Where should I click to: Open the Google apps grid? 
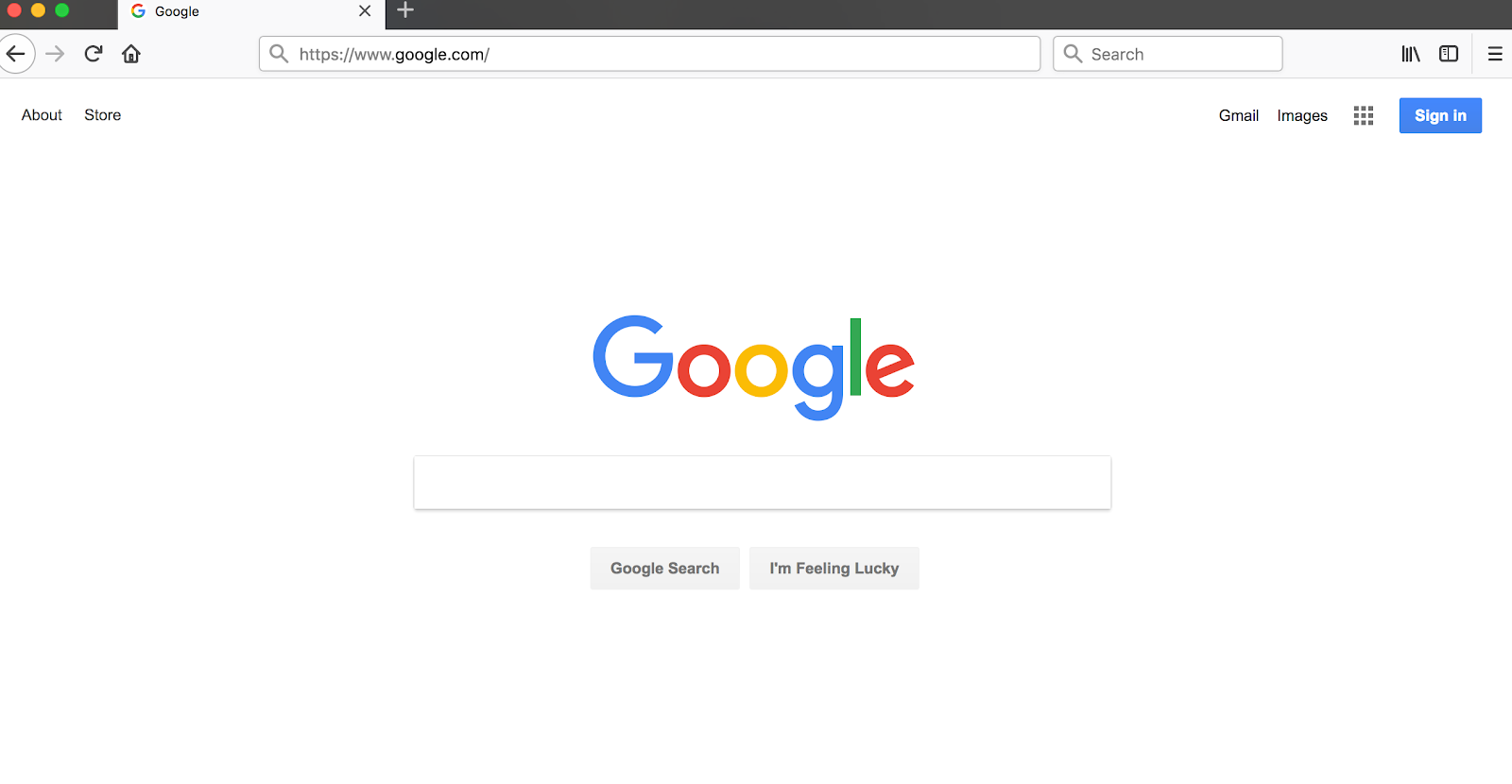coord(1363,115)
